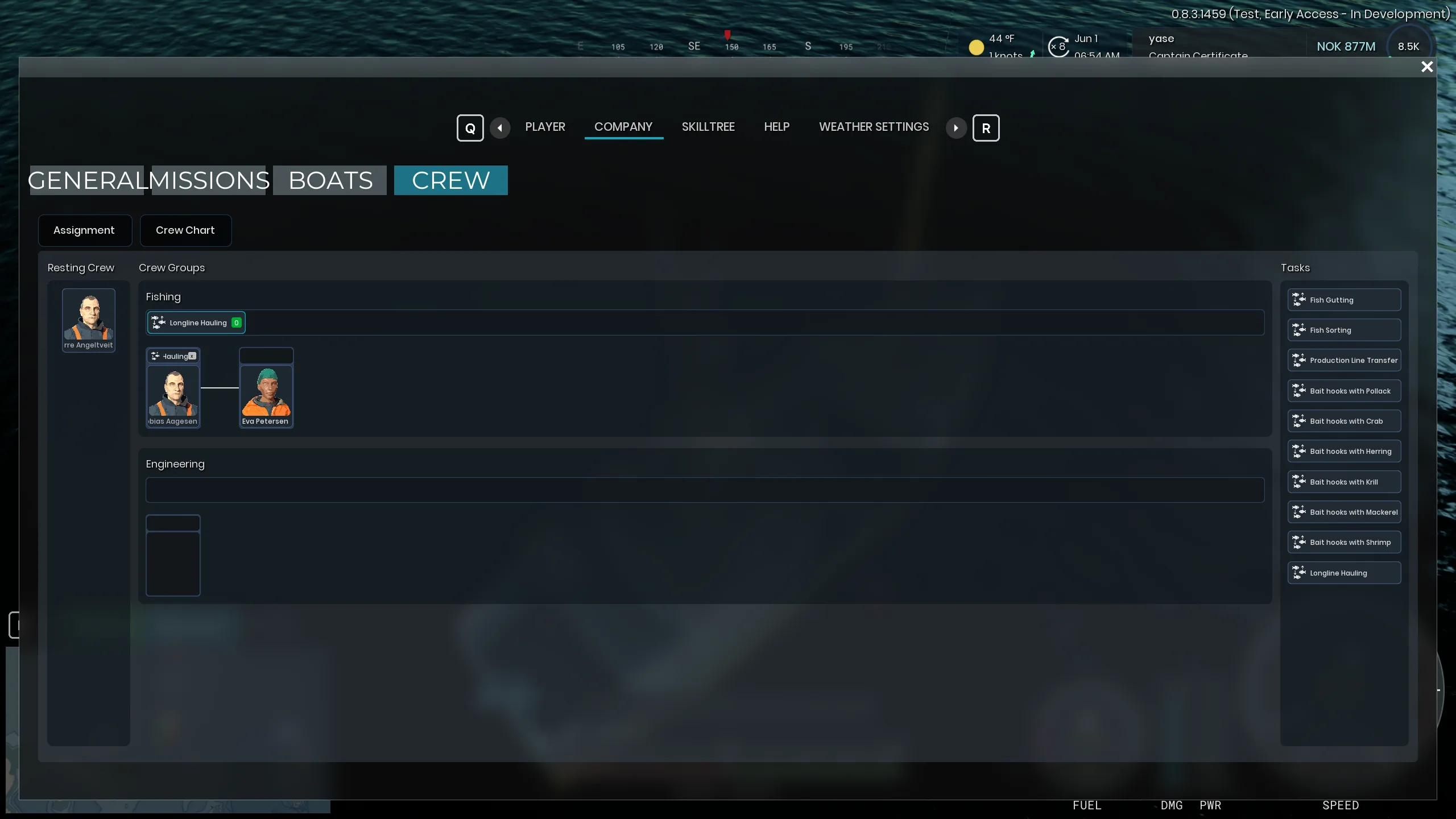Click the Production Line Transfer task icon
The width and height of the screenshot is (1456, 819).
[1299, 360]
